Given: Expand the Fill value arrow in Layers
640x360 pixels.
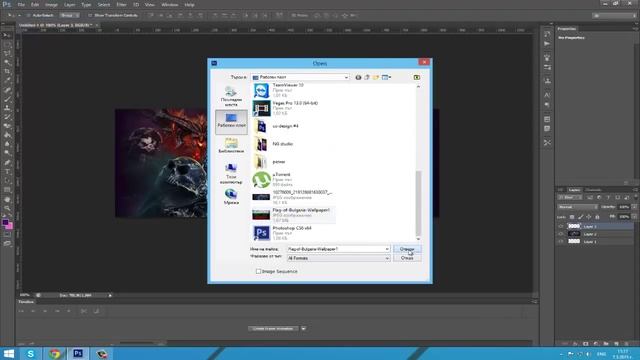Looking at the screenshot, I should (x=634, y=217).
